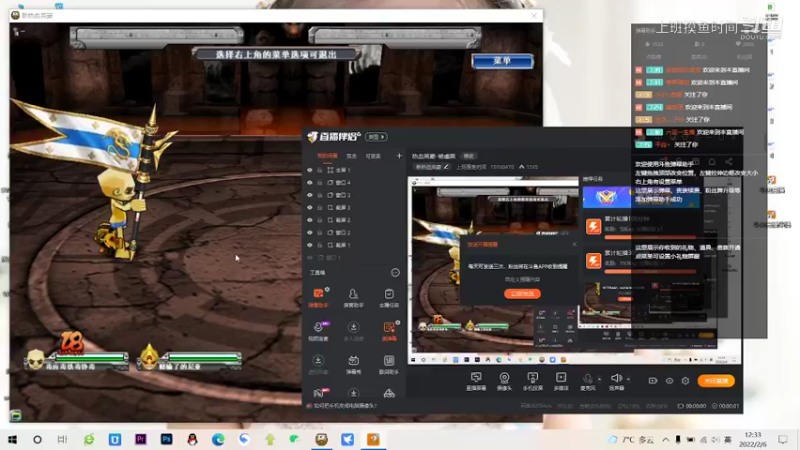This screenshot has width=800, height=450.
Task: Open the 歌词助手 tool
Action: tap(389, 364)
